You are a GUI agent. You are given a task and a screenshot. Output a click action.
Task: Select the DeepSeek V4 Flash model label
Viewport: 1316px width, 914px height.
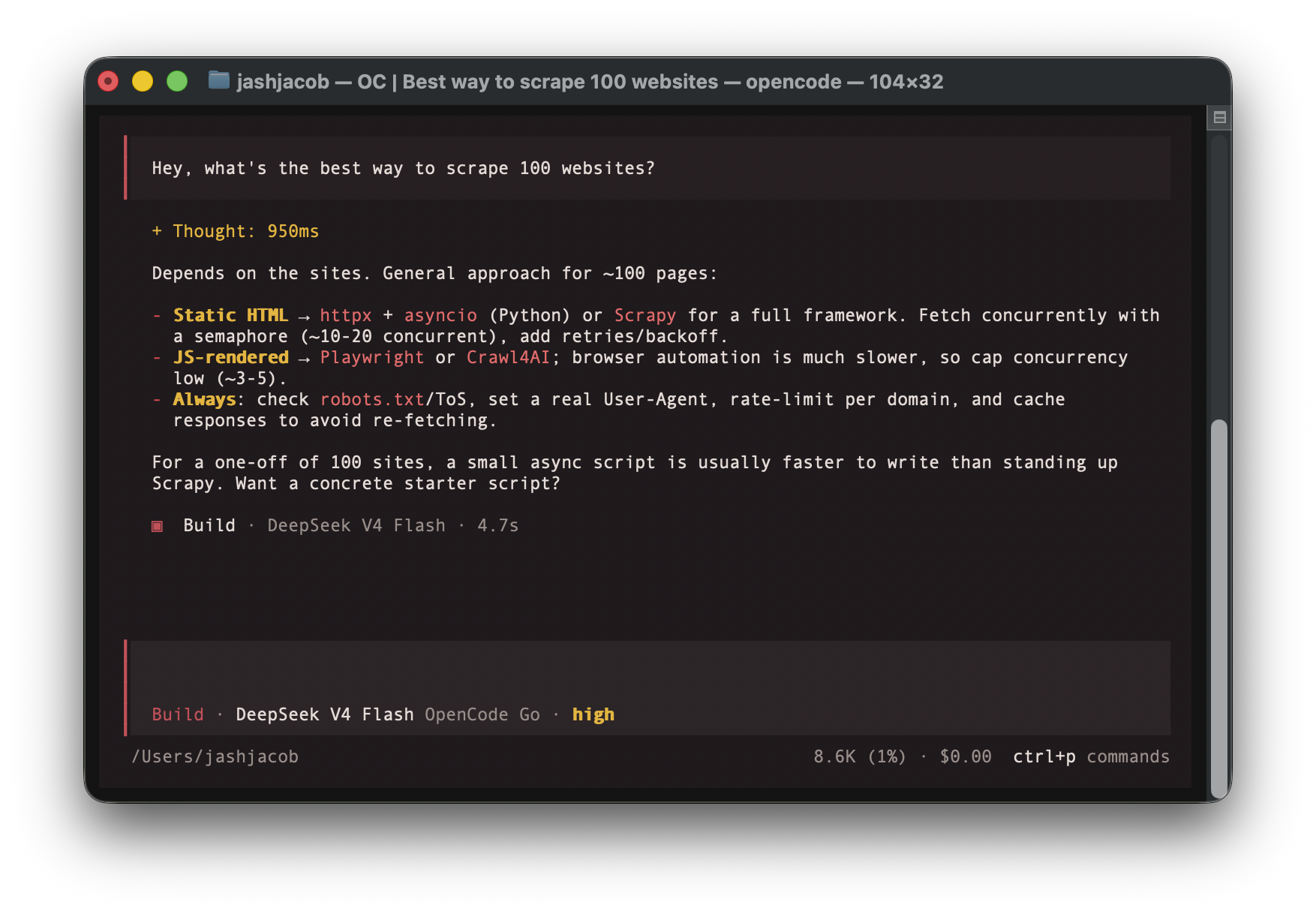tap(324, 714)
